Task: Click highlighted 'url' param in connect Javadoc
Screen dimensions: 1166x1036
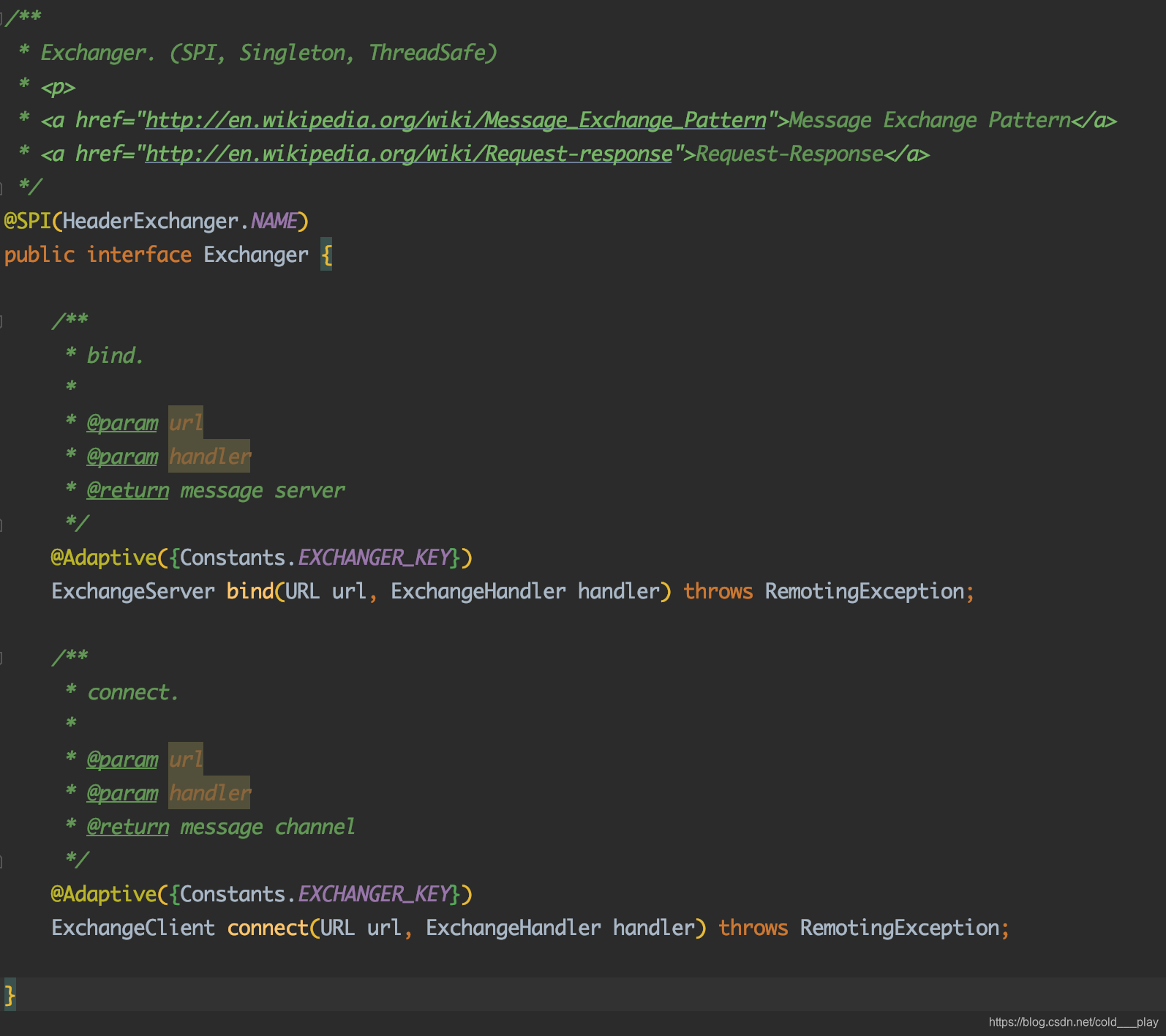Action: [186, 759]
